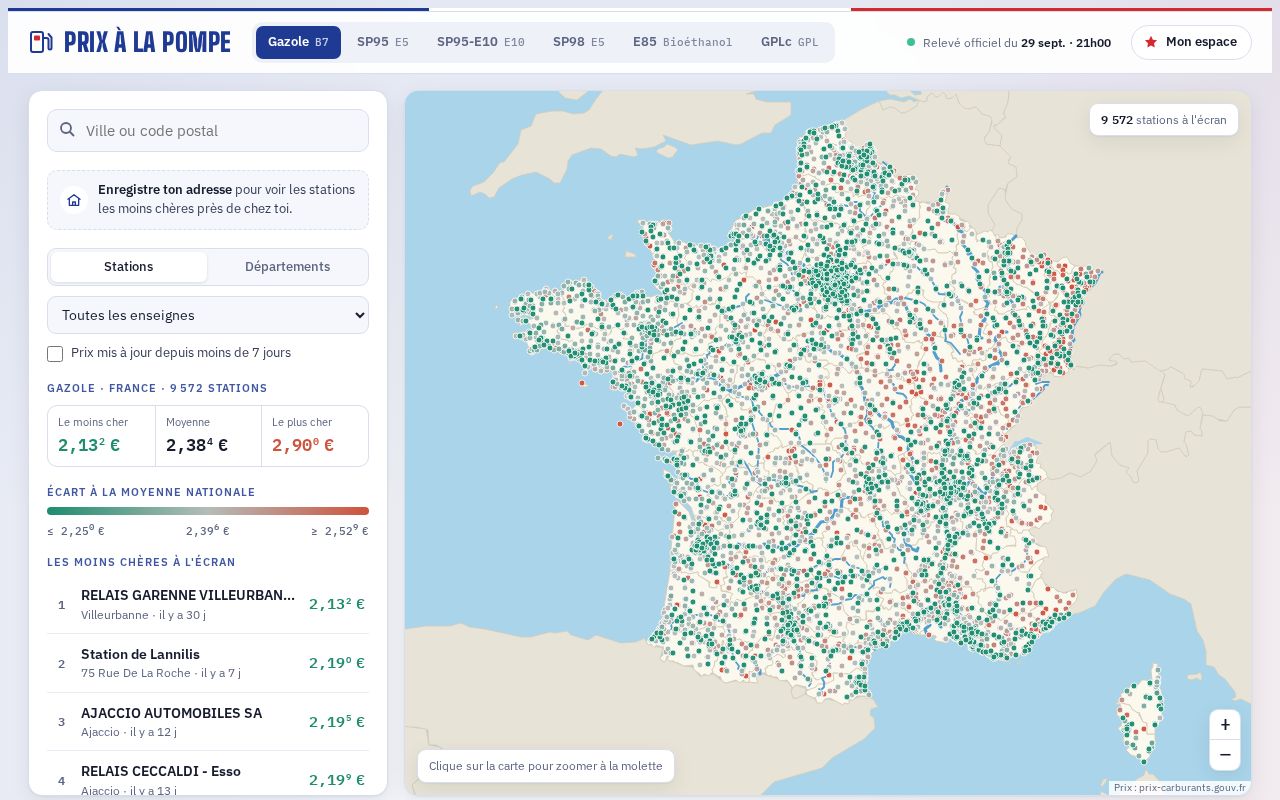Switch to SP95 E5 fuel tab
Screen dimensions: 1280x800
[x=383, y=42]
